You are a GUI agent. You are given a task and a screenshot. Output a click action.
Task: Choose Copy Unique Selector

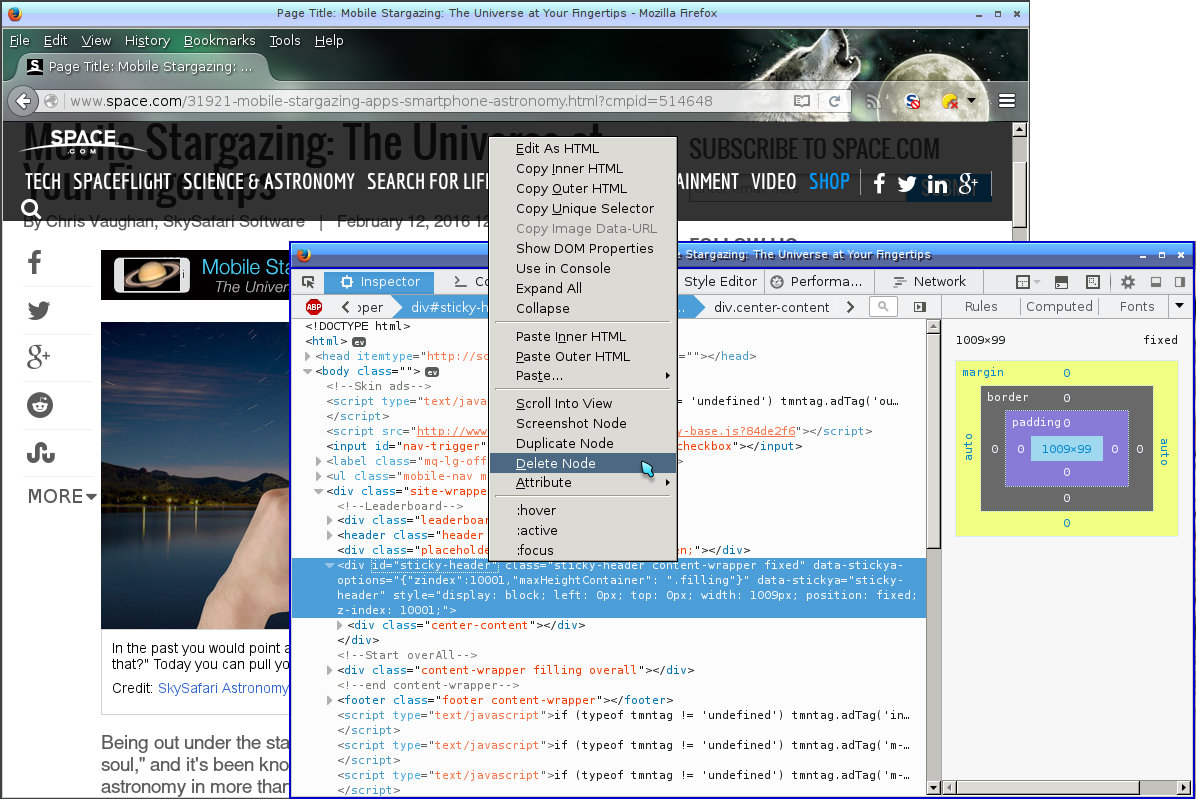click(583, 209)
